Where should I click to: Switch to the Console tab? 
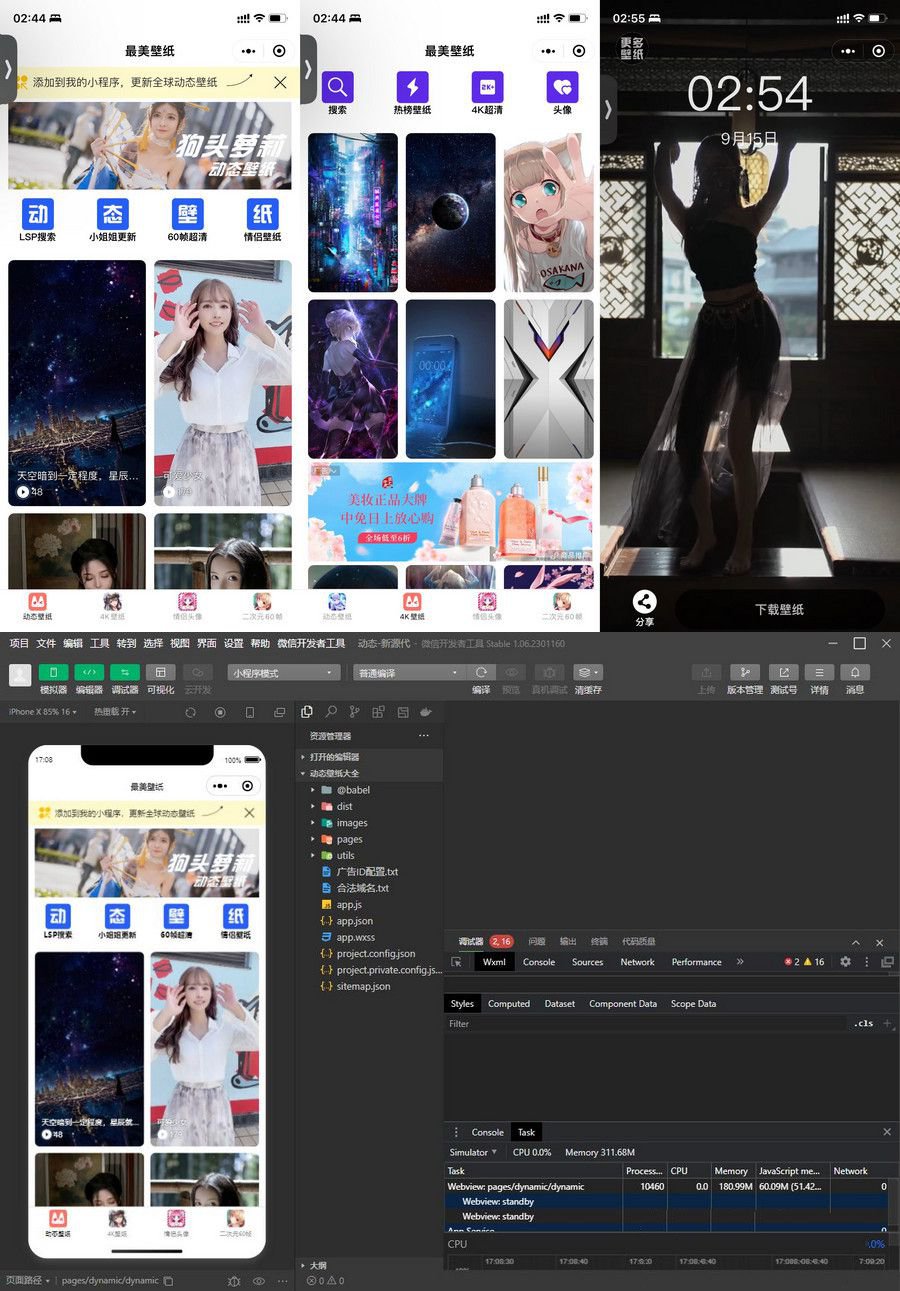pyautogui.click(x=538, y=962)
